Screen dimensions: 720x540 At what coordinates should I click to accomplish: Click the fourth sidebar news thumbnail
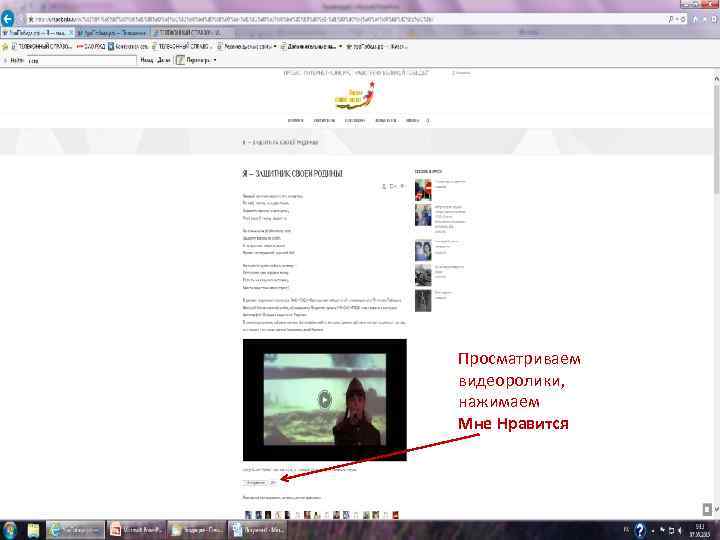(x=423, y=275)
